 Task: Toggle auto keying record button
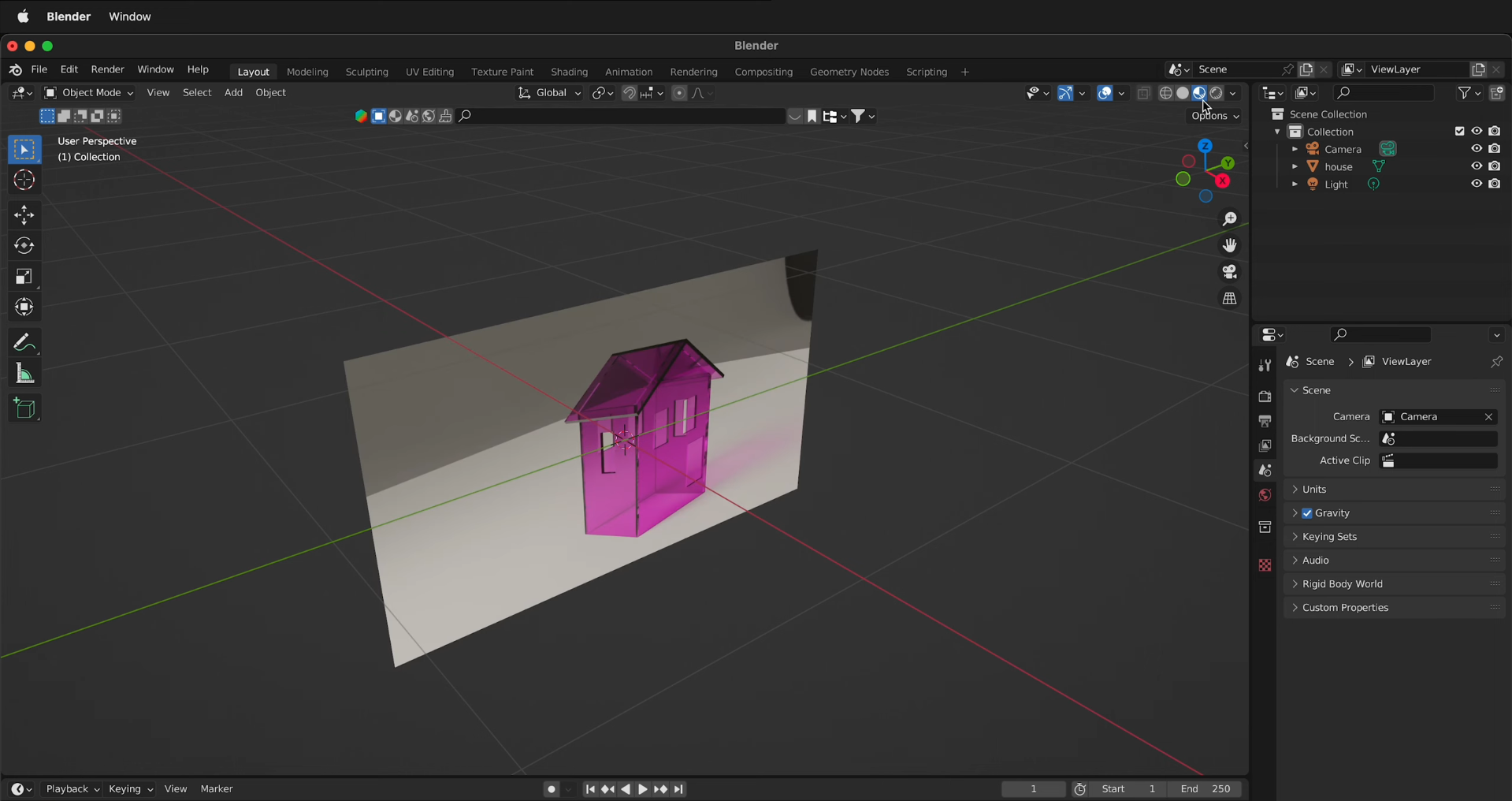(x=551, y=789)
